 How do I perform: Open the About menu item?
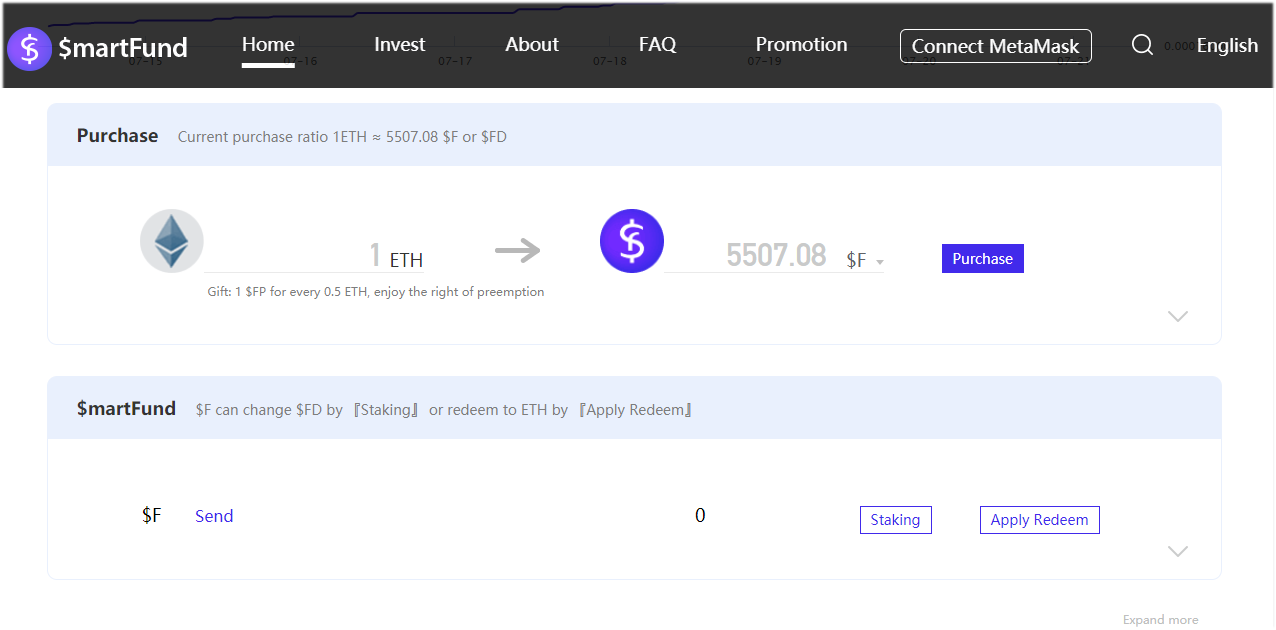pyautogui.click(x=532, y=44)
